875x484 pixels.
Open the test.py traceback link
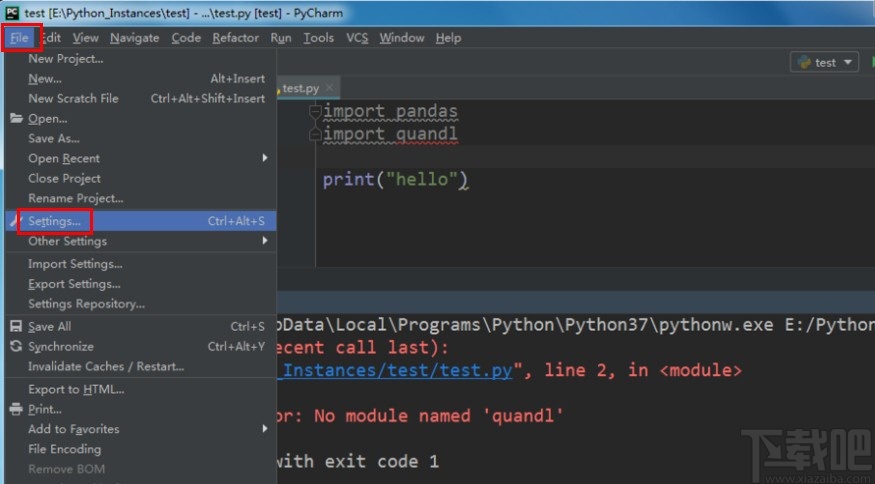[395, 370]
